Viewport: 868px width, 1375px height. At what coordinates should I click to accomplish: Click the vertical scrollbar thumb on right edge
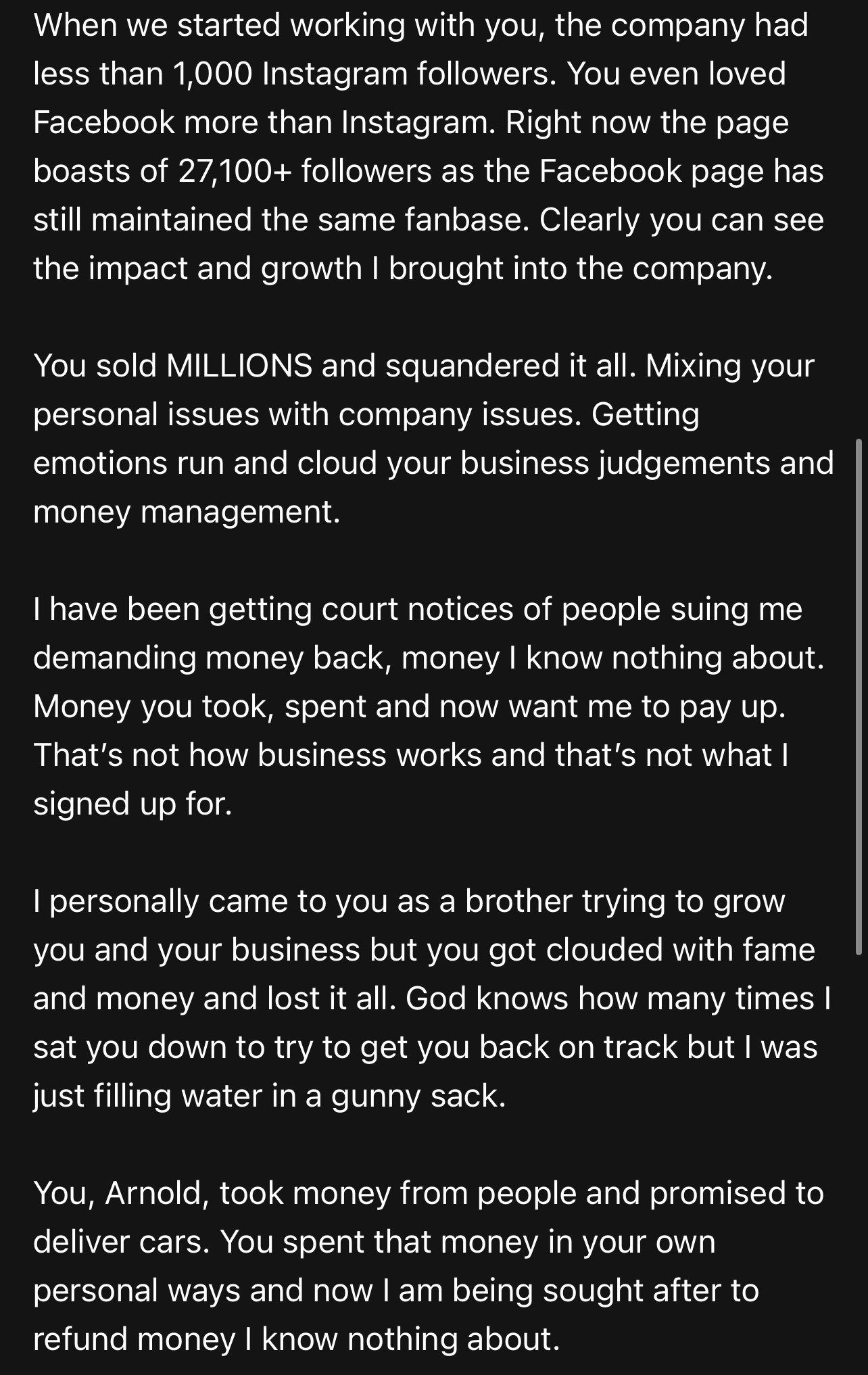click(x=859, y=696)
